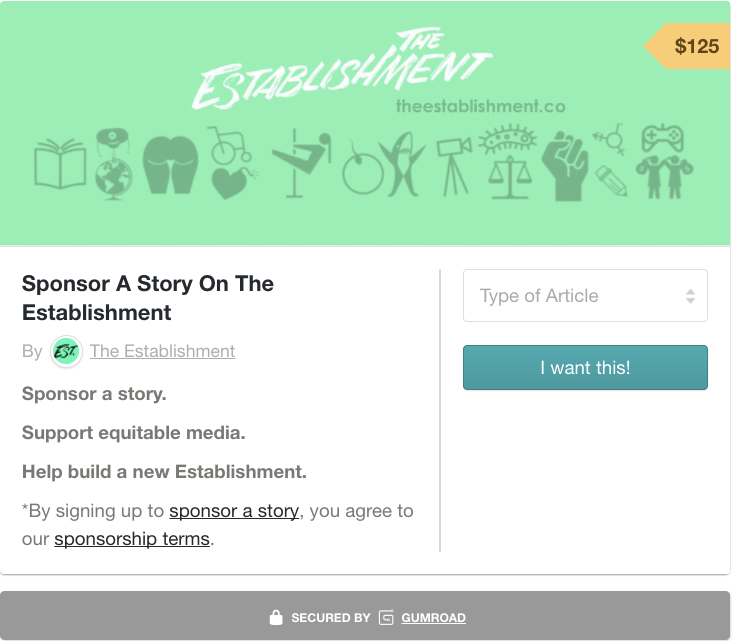The width and height of the screenshot is (732, 641).
Task: Click the Gumroad logo icon
Action: tap(386, 618)
